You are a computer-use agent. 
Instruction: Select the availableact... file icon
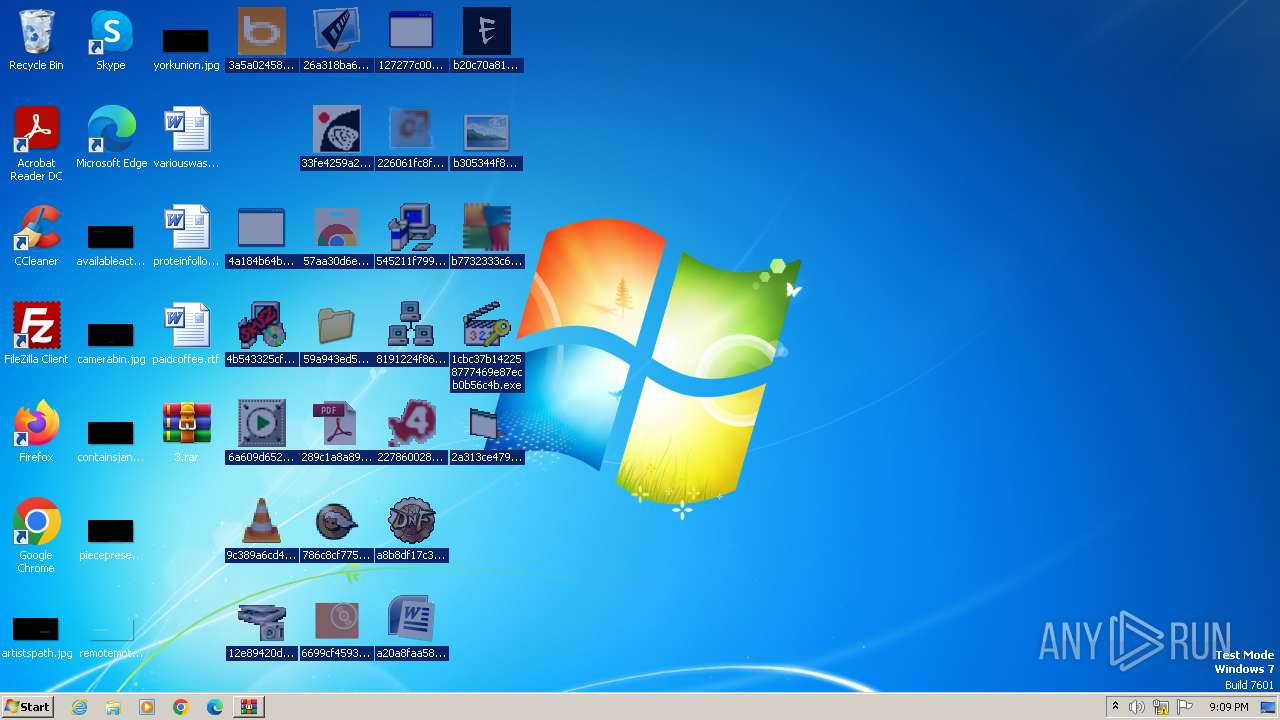pyautogui.click(x=111, y=237)
